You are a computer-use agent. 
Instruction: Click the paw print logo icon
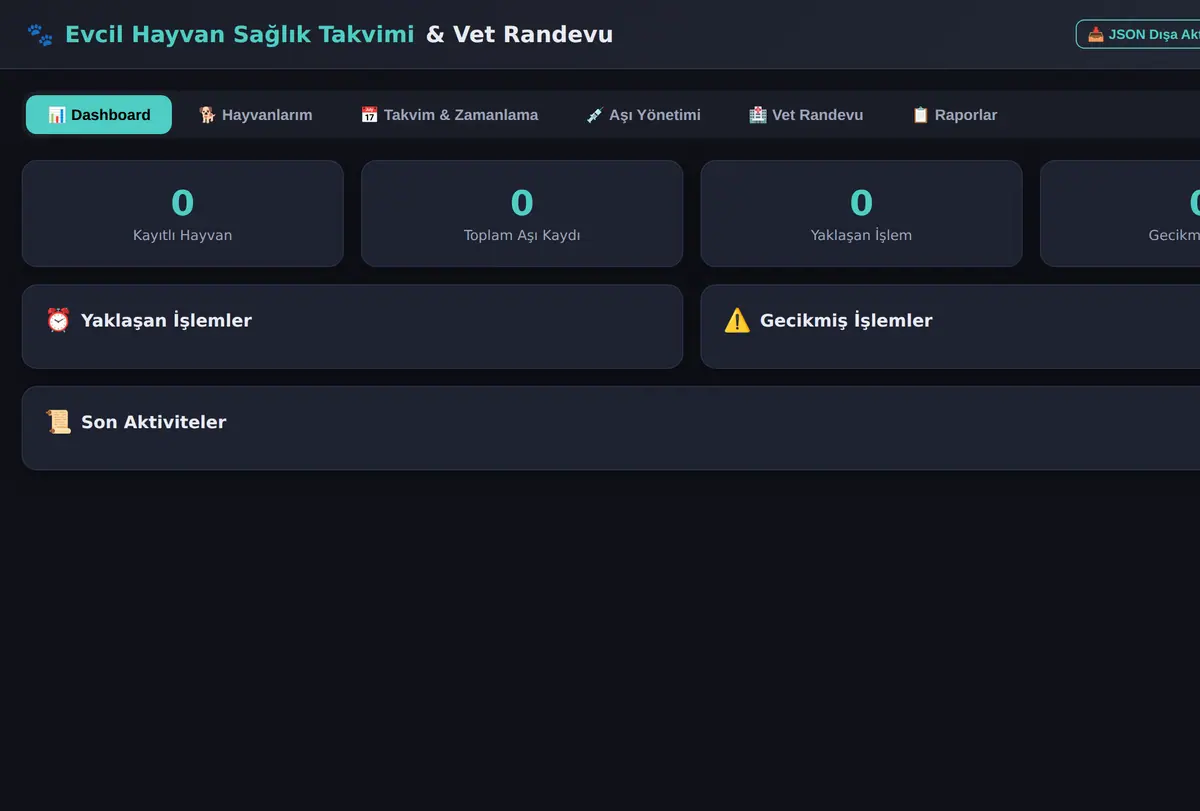coord(40,35)
